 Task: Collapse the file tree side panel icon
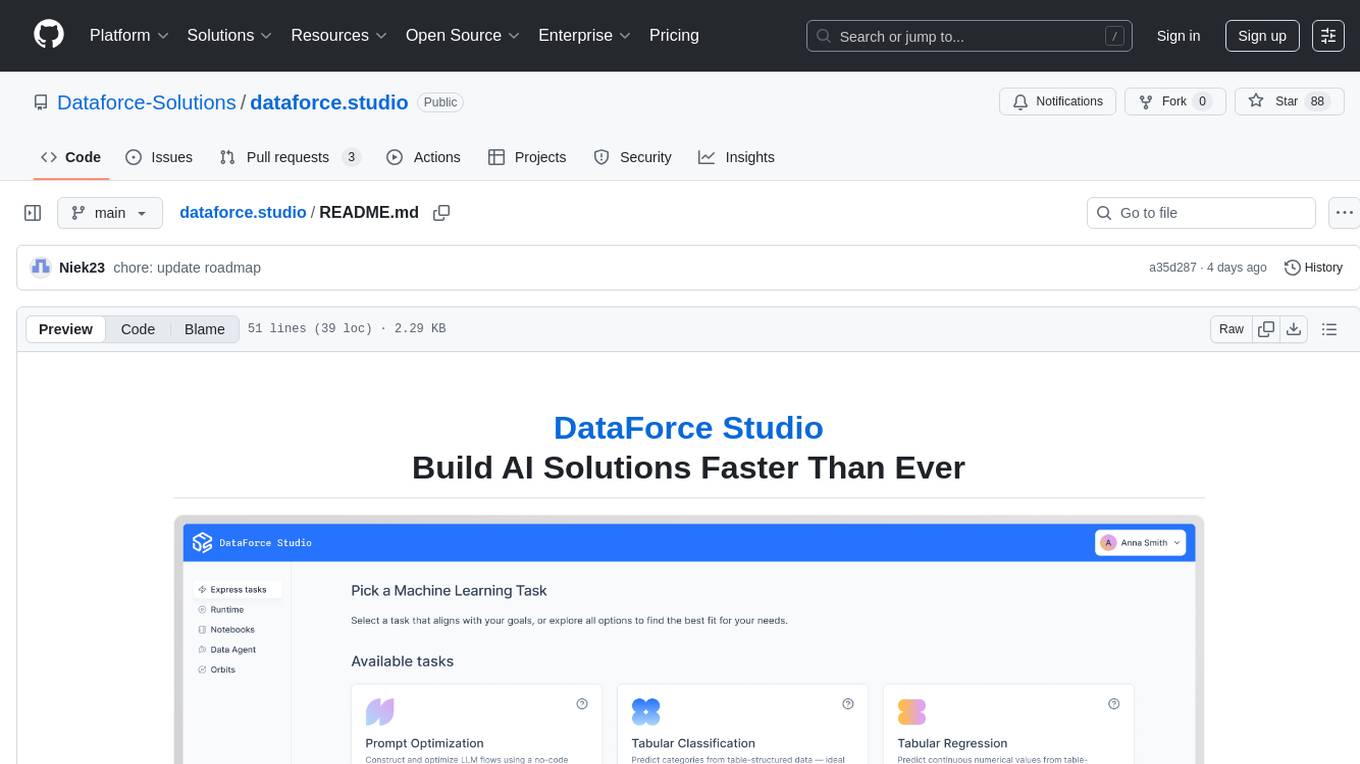pos(33,213)
